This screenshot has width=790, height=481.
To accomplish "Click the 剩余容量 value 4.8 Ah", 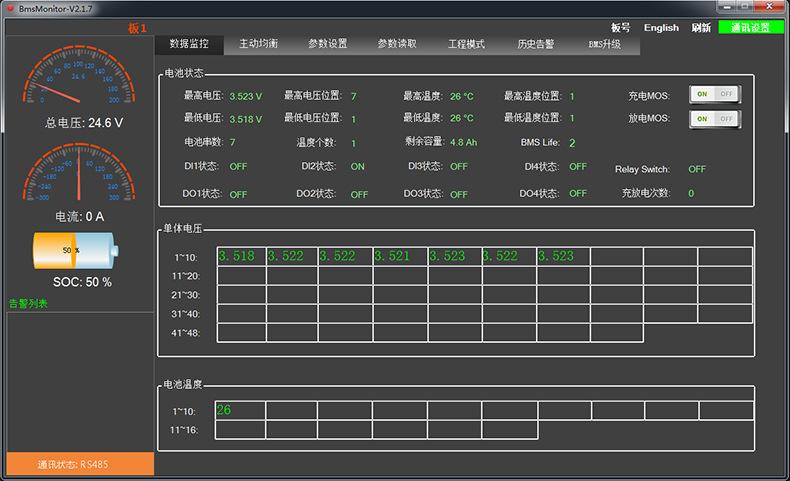I will pos(464,143).
